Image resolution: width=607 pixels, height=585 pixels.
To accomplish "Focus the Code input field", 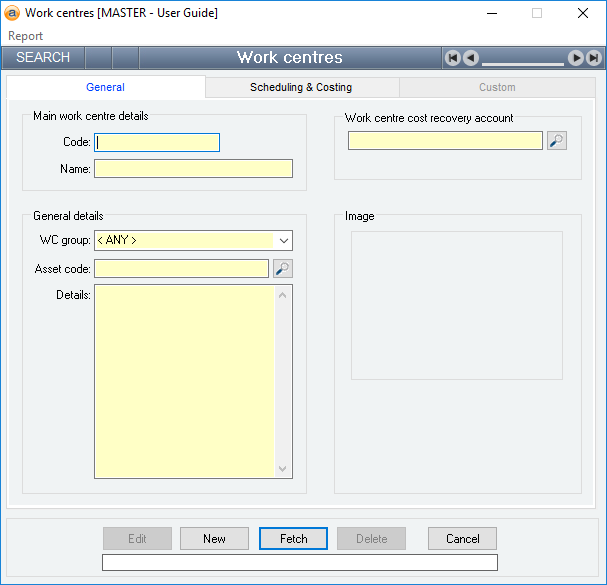I will tap(157, 143).
